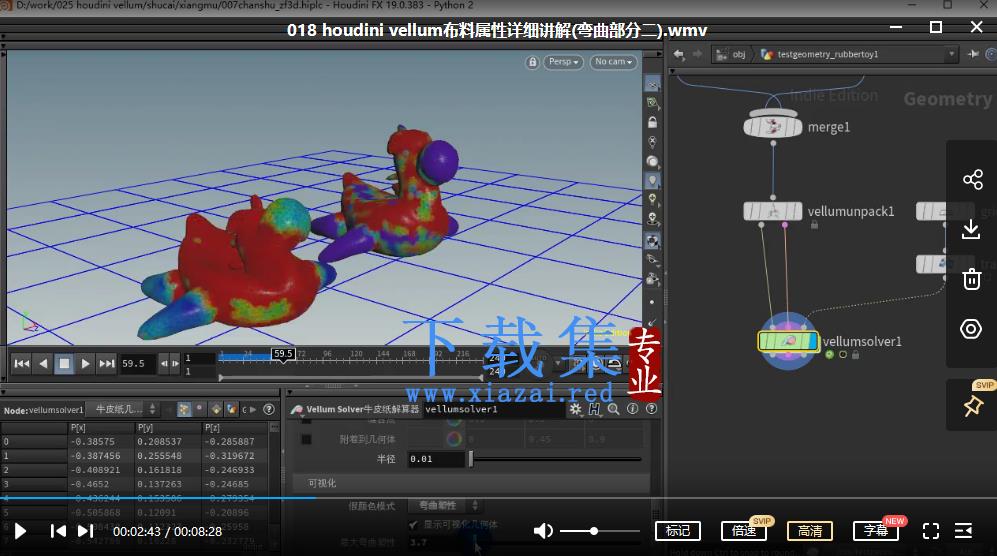The image size is (997, 556).
Task: Step back one frame arrow
Action: click(164, 364)
